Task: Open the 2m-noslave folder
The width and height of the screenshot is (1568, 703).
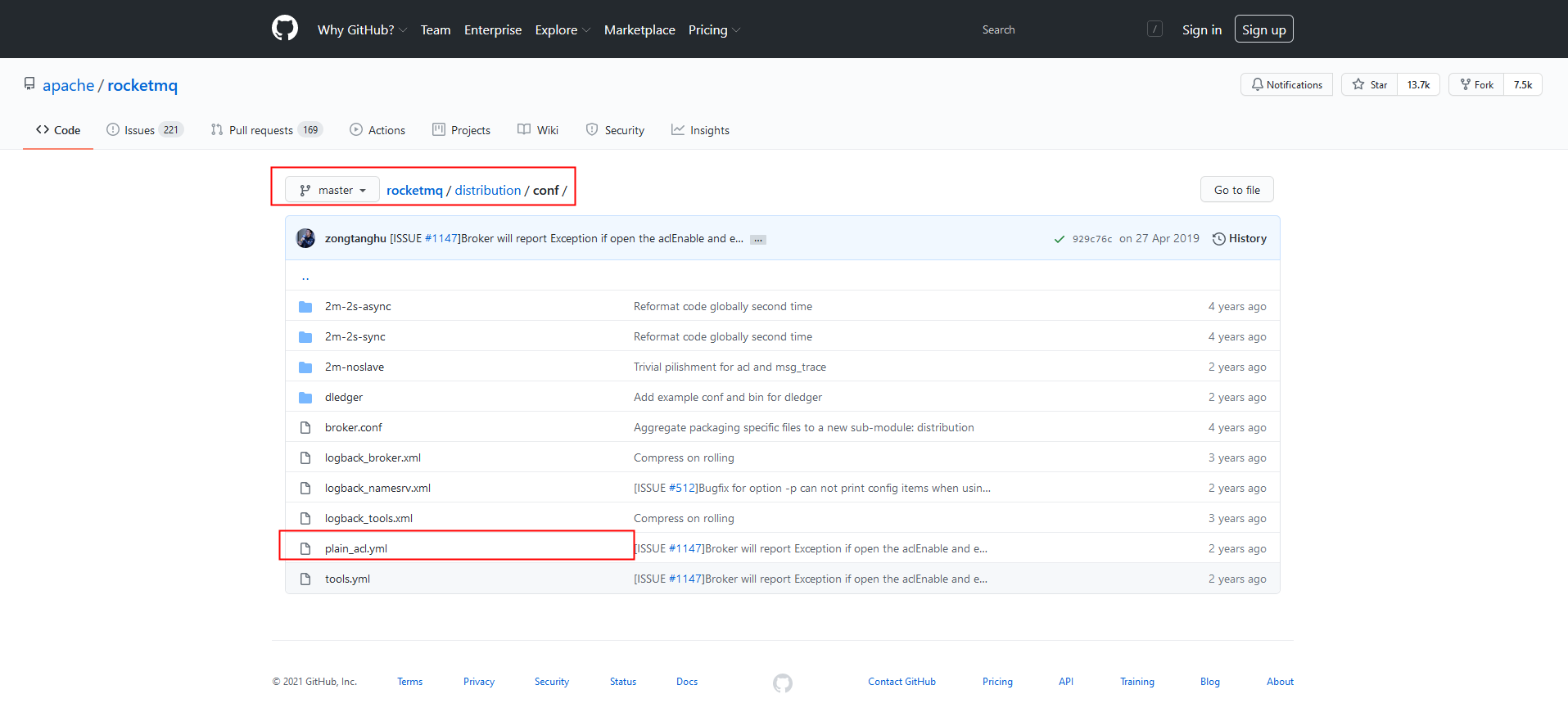Action: [355, 367]
